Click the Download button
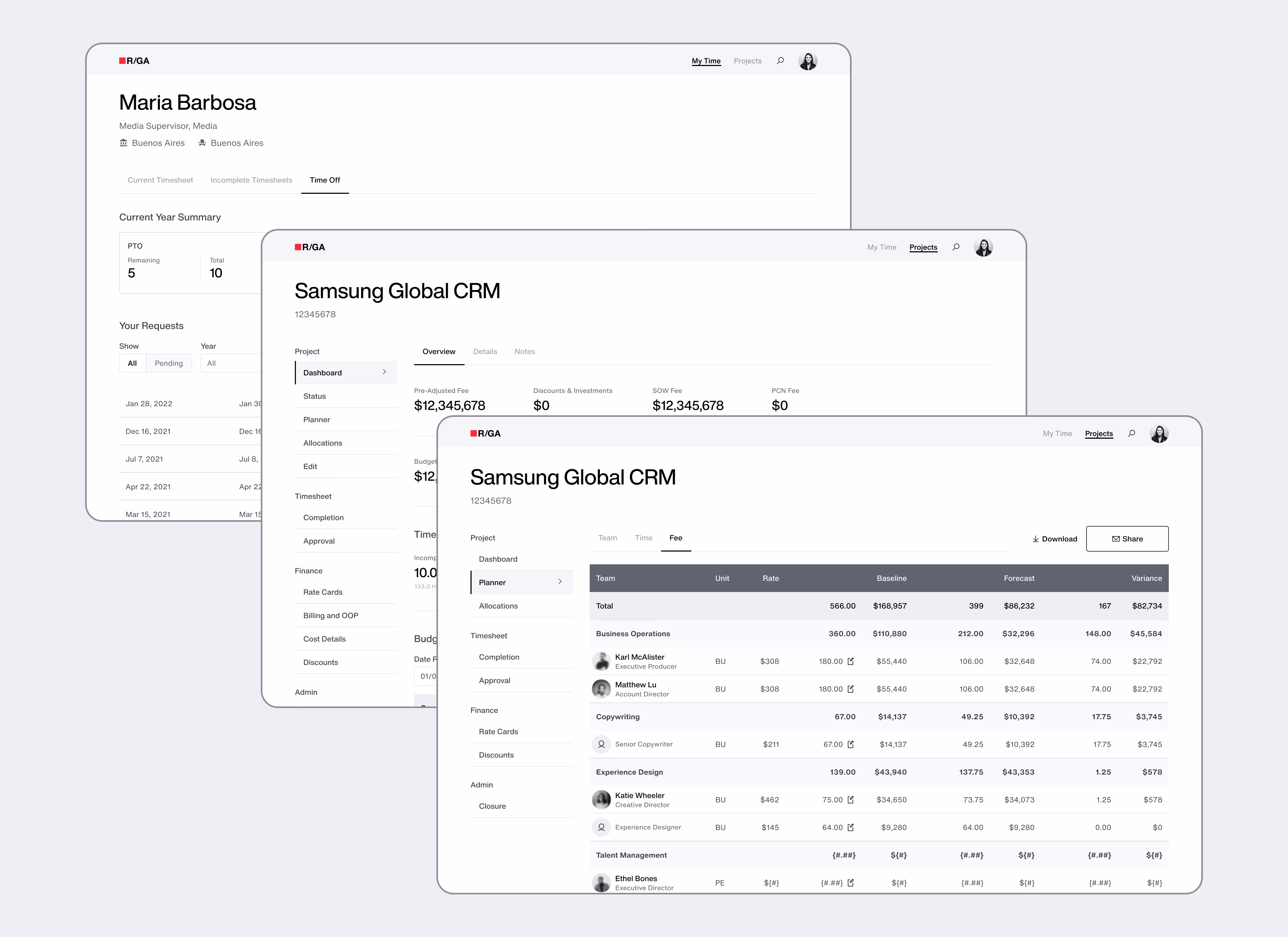The height and width of the screenshot is (937, 1288). 1054,539
